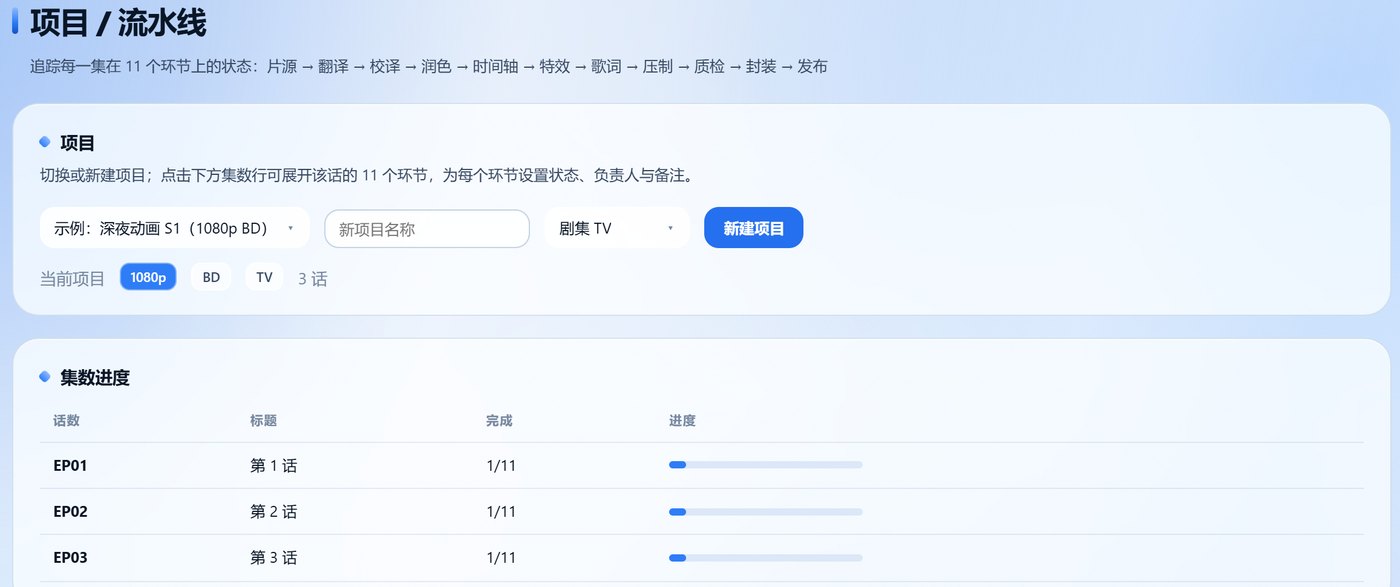Open the project selector dropdown 示例：深夜动画 S1
1400x587 pixels.
coord(175,228)
